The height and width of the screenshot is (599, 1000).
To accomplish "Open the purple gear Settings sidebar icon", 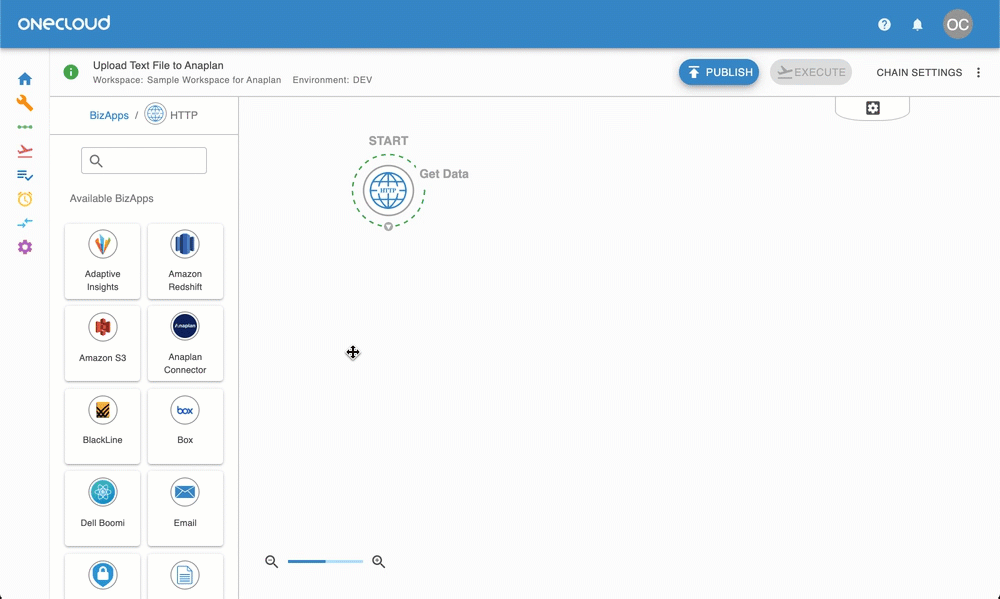I will coord(25,247).
